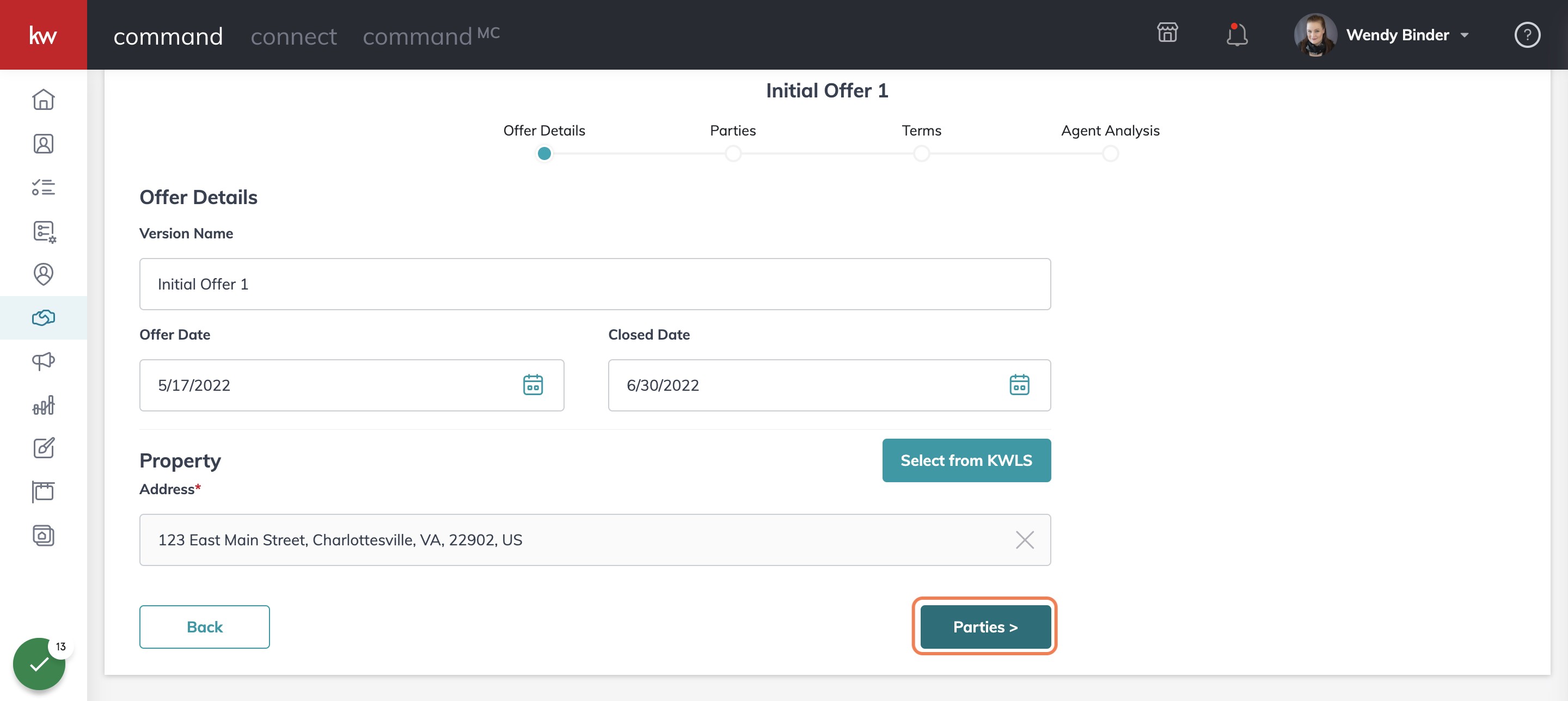Image resolution: width=1568 pixels, height=701 pixels.
Task: Go to the Offer Details step
Action: tap(544, 153)
